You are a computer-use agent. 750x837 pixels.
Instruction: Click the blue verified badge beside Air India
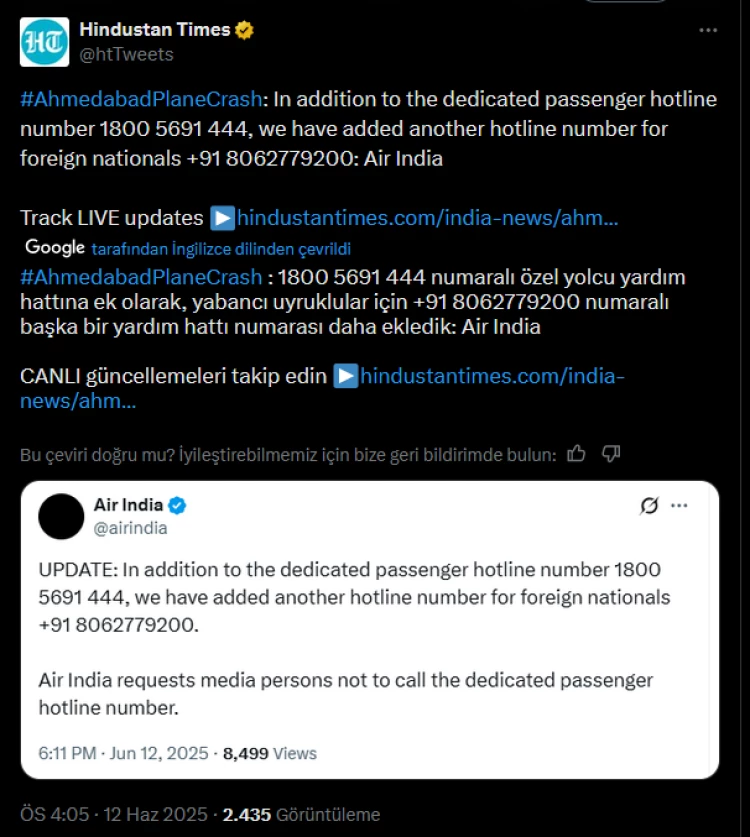click(177, 505)
